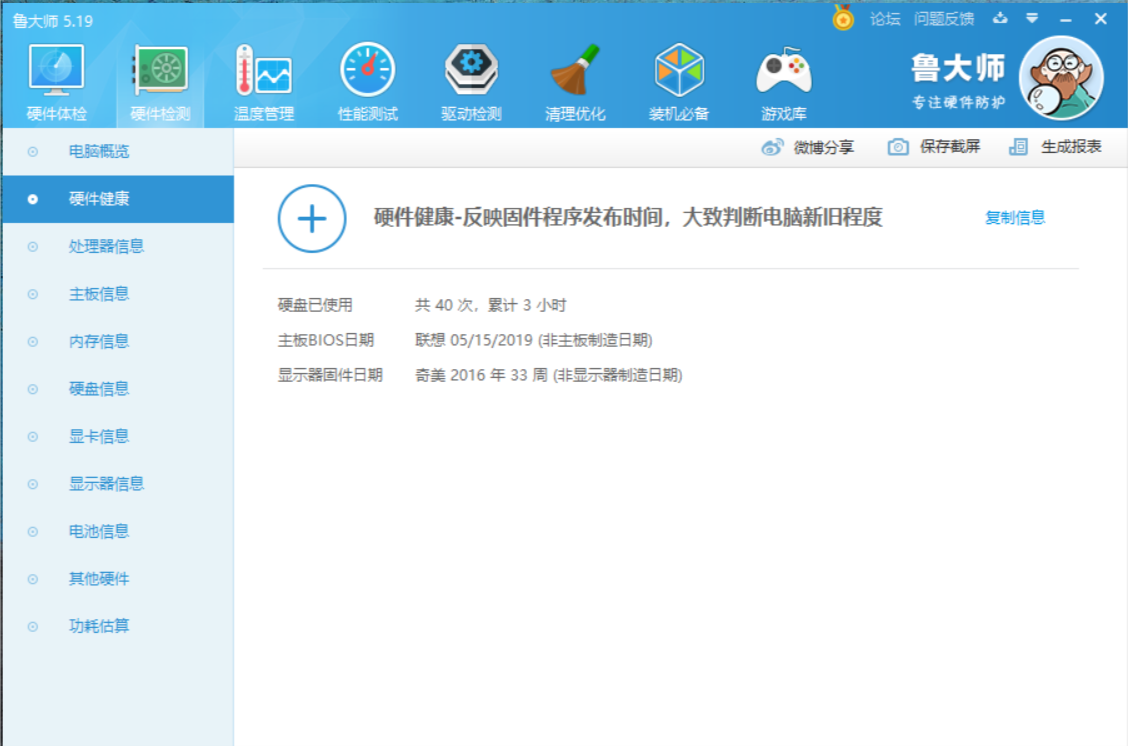
Task: Click the bullet icon beside 处理器信息
Action: click(x=32, y=247)
